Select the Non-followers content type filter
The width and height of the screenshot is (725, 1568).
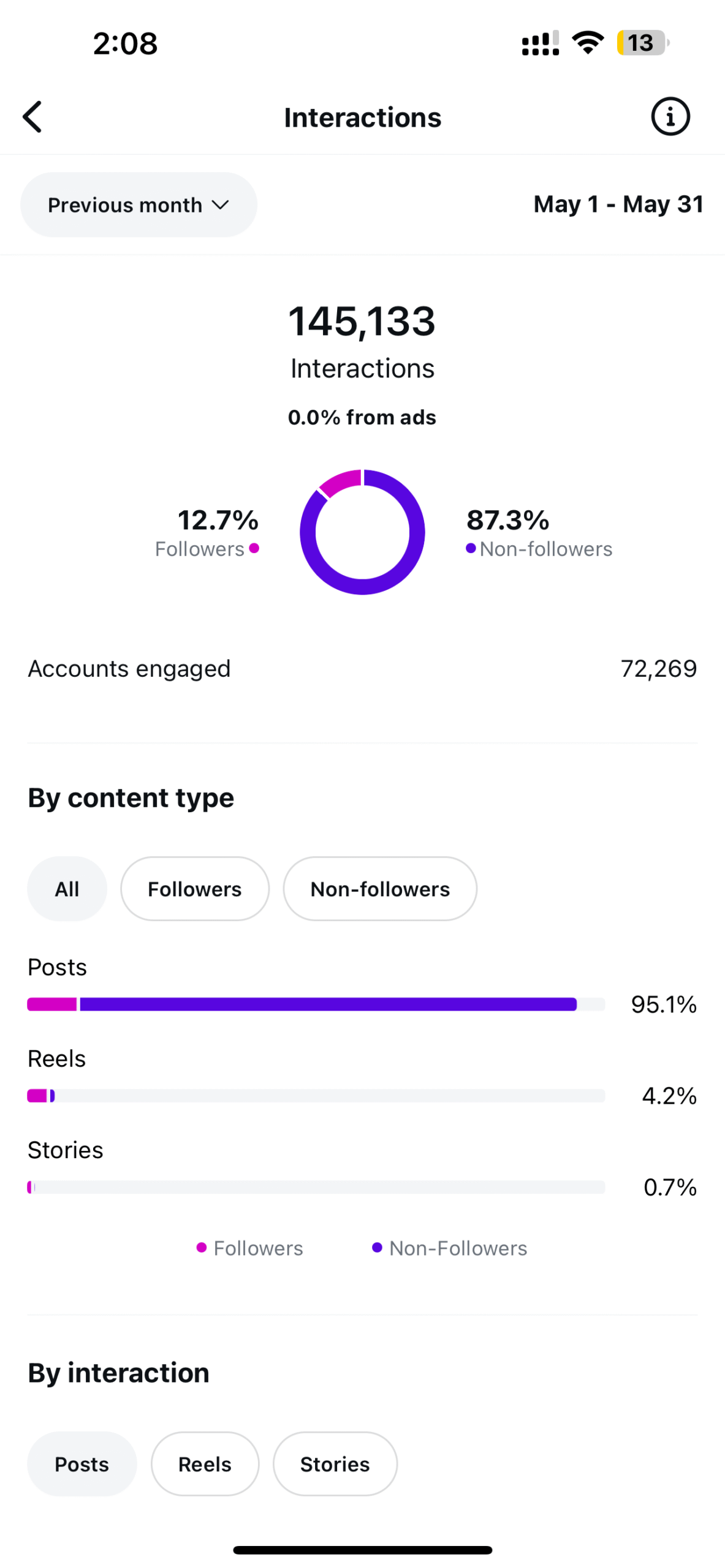(x=380, y=889)
